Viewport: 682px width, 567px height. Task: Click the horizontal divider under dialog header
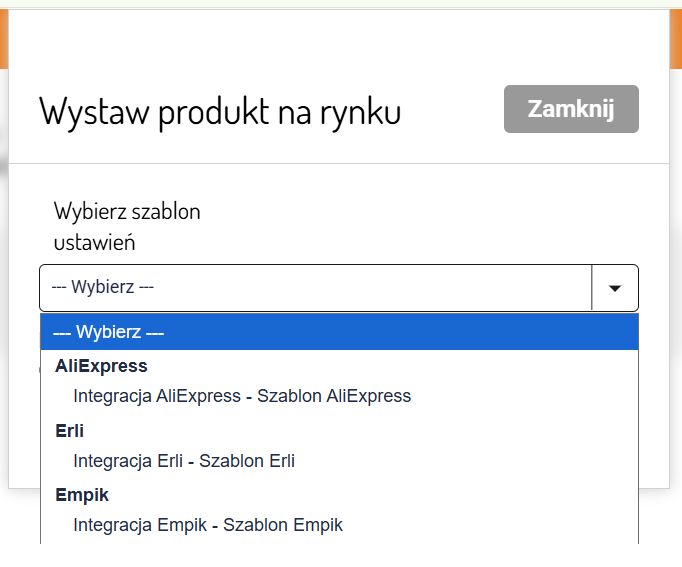(x=338, y=163)
